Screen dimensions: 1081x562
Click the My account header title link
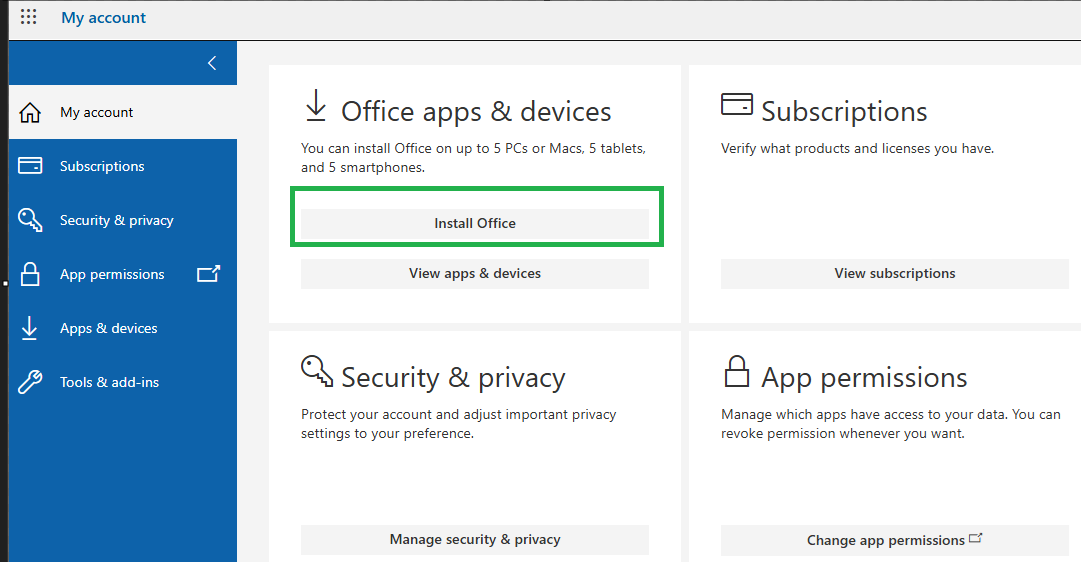(x=103, y=18)
